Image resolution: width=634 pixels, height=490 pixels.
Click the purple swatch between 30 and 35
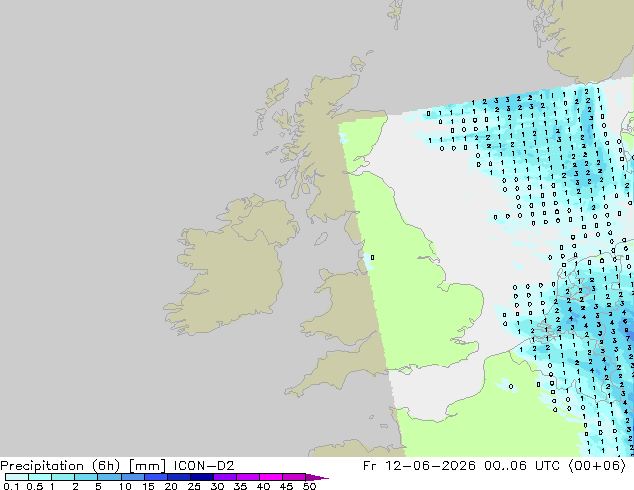tap(225, 477)
